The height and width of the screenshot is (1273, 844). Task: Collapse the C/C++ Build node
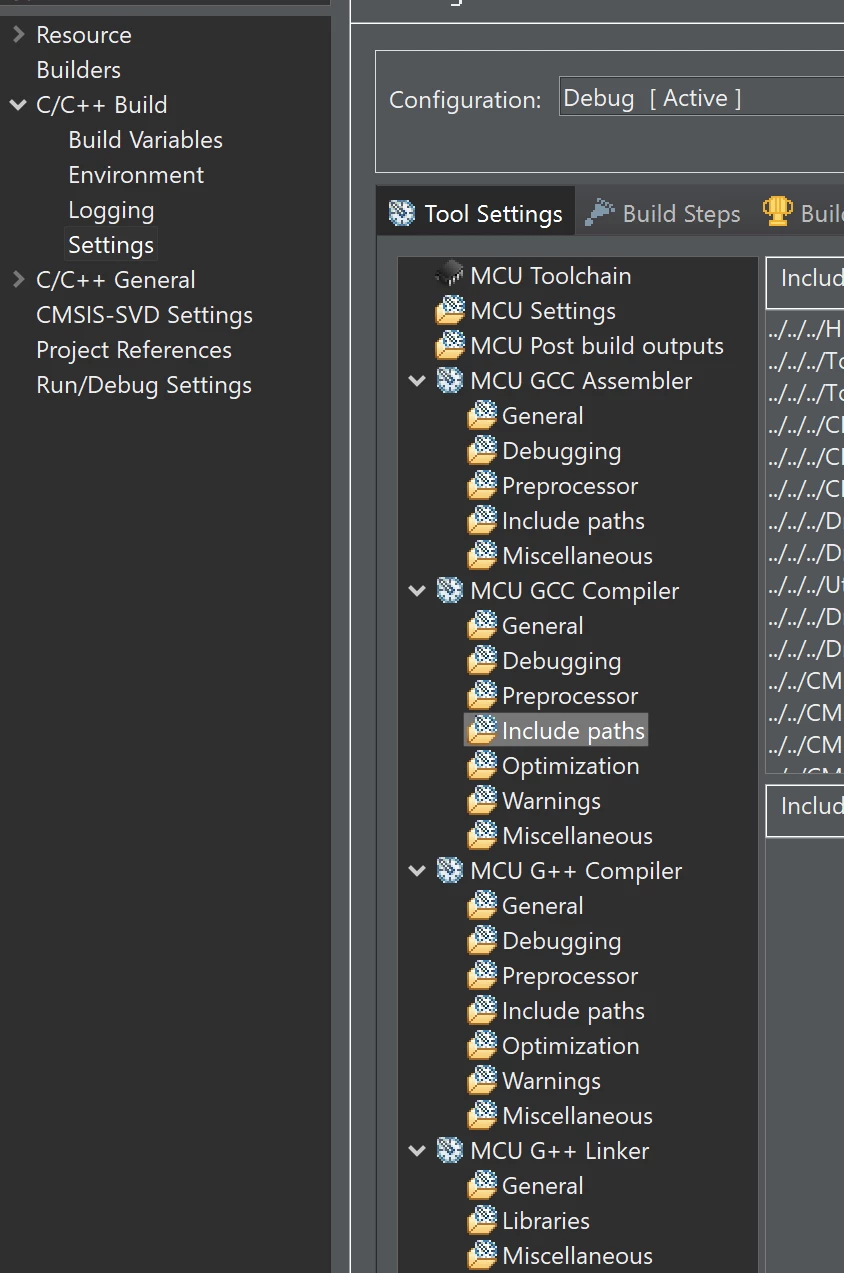(x=18, y=104)
